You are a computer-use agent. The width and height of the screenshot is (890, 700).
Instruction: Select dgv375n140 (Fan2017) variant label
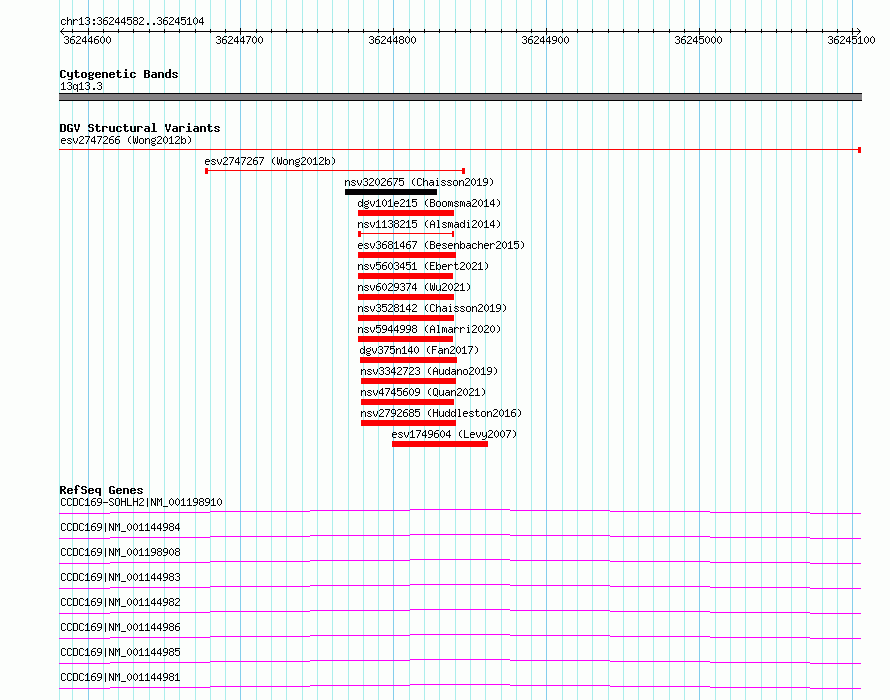419,350
